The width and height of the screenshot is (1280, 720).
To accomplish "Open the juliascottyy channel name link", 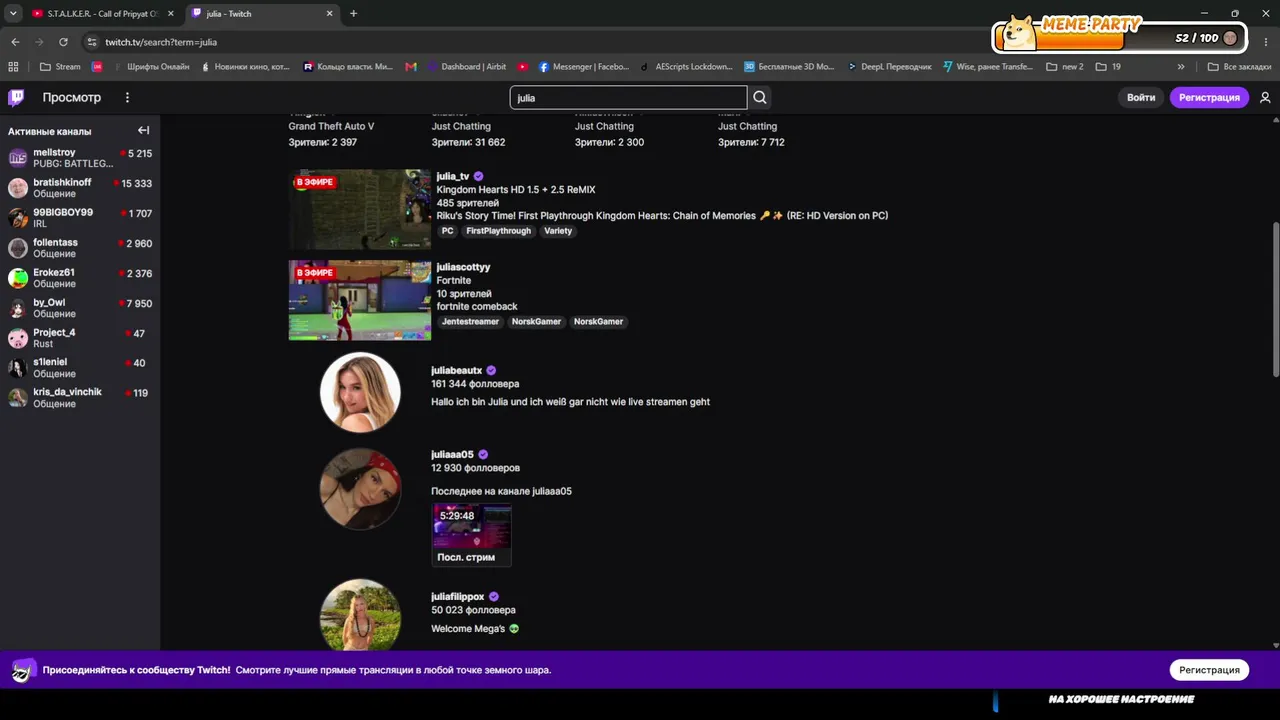I will [463, 267].
